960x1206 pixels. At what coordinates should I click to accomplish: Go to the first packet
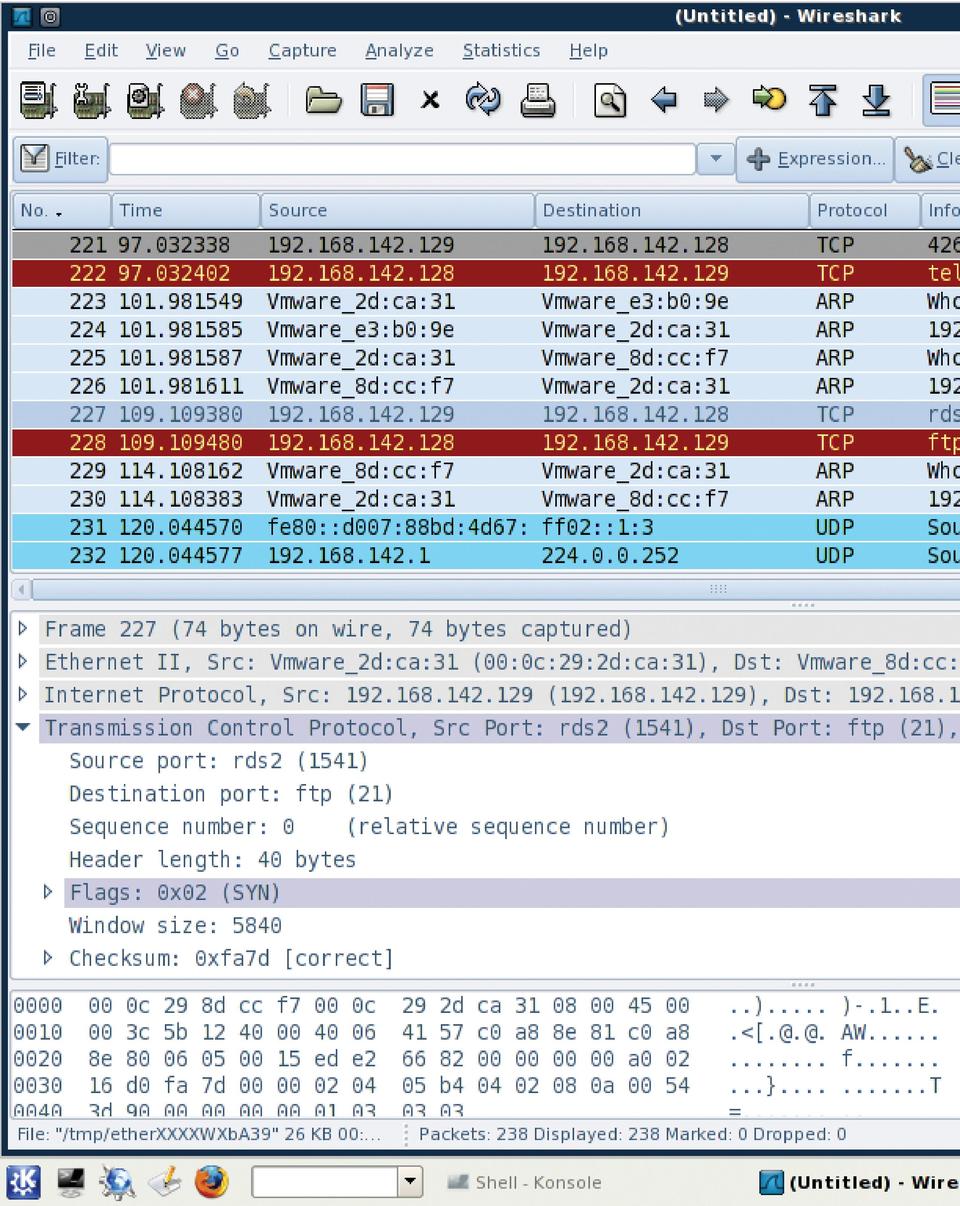click(x=822, y=100)
